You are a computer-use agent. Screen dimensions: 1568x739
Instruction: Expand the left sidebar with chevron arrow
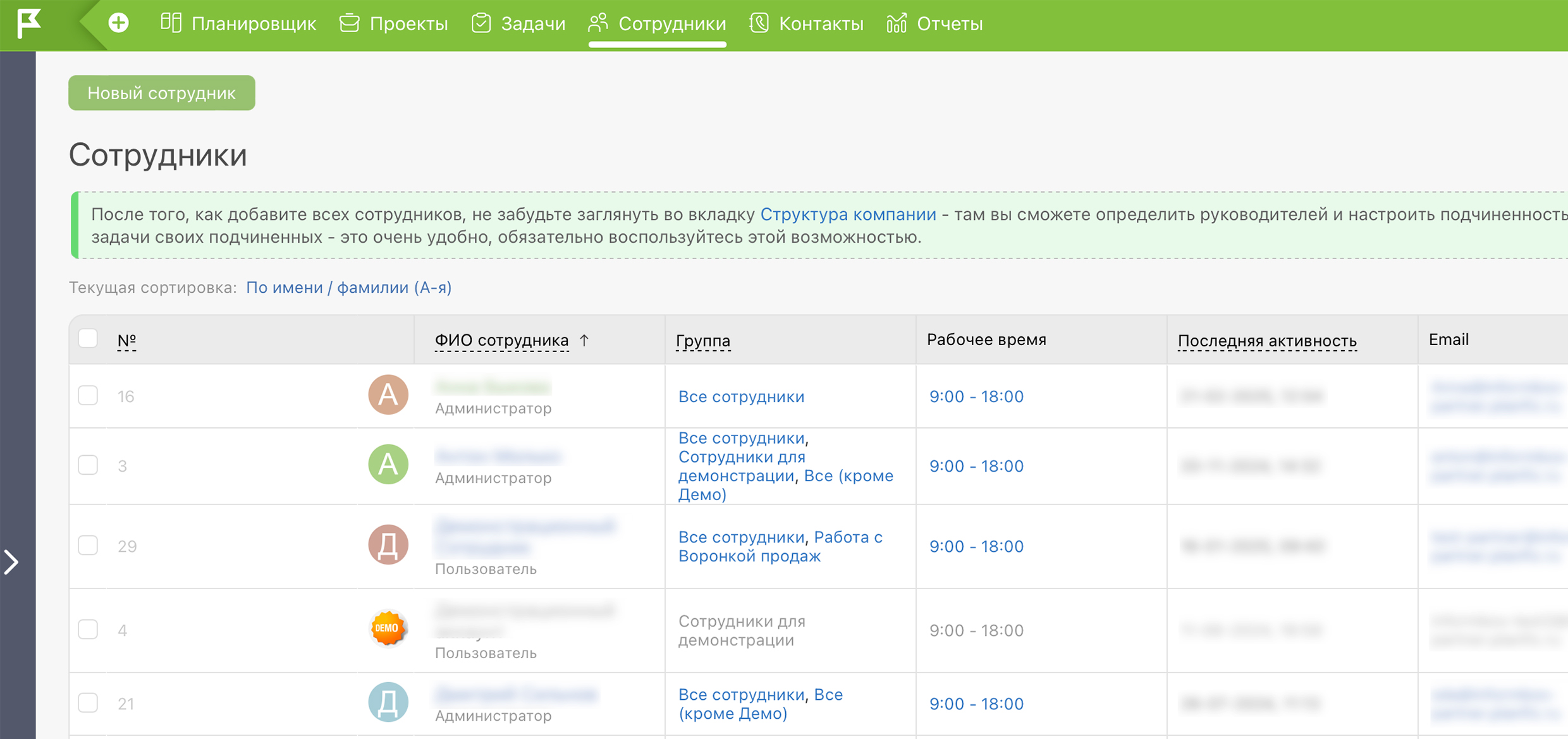tap(11, 561)
